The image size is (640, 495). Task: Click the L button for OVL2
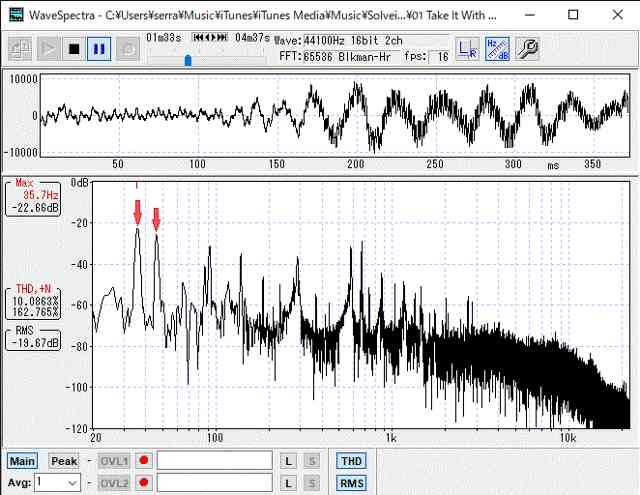click(x=288, y=483)
